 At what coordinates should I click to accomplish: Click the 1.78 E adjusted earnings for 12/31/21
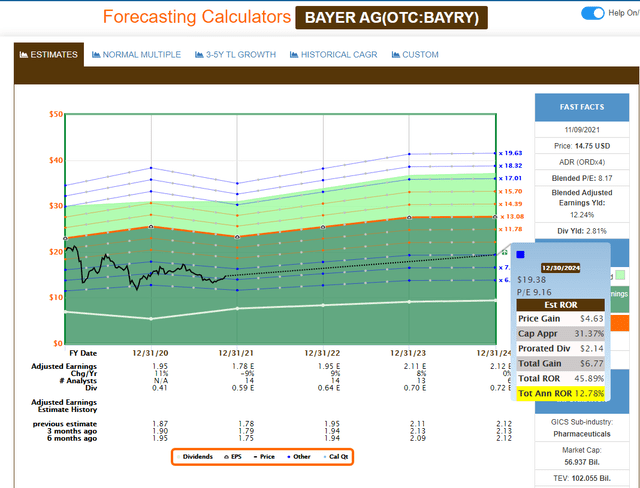pyautogui.click(x=243, y=366)
